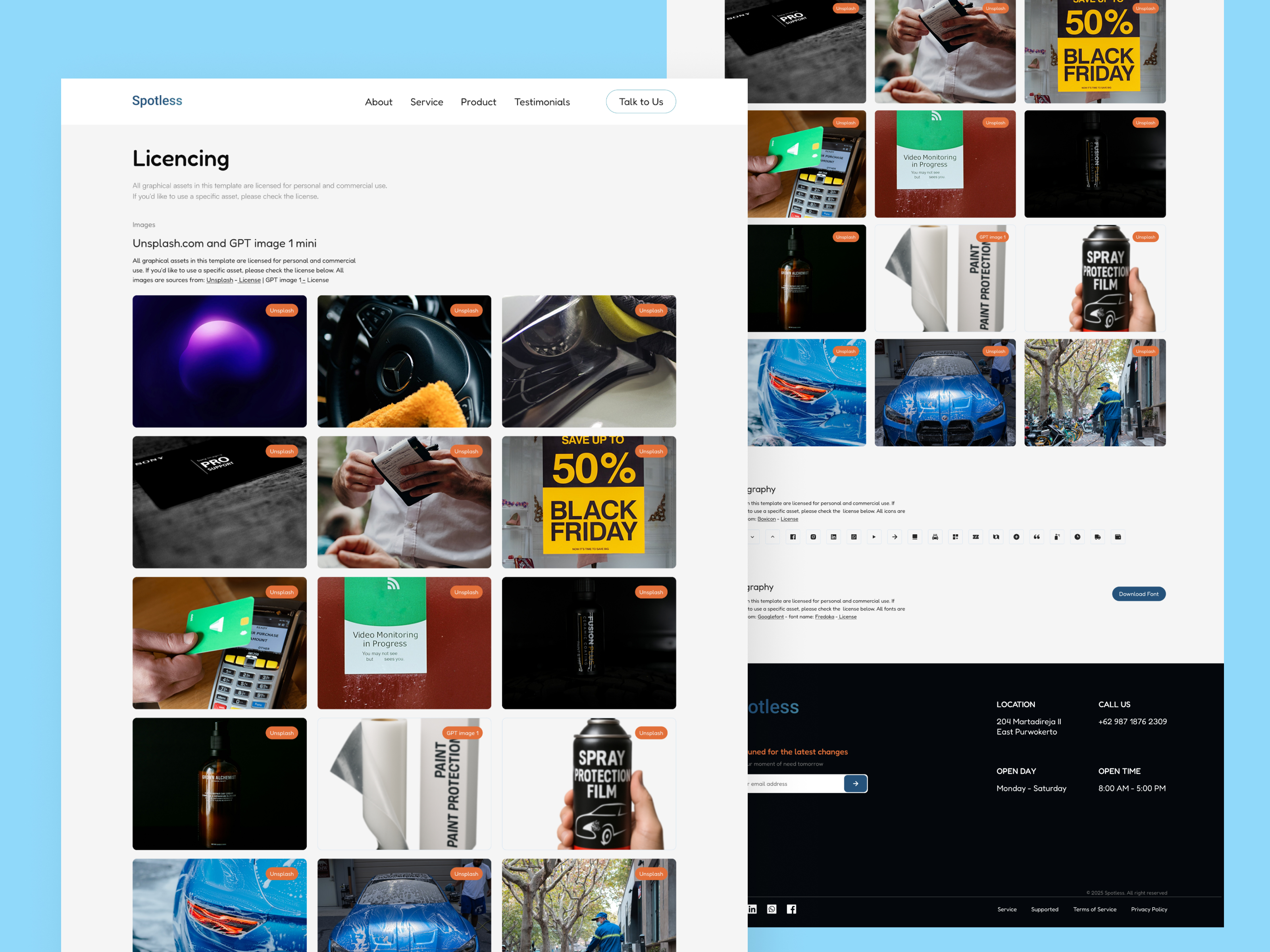Open the Fredoka font link
This screenshot has width=1270, height=952.
pyautogui.click(x=824, y=617)
